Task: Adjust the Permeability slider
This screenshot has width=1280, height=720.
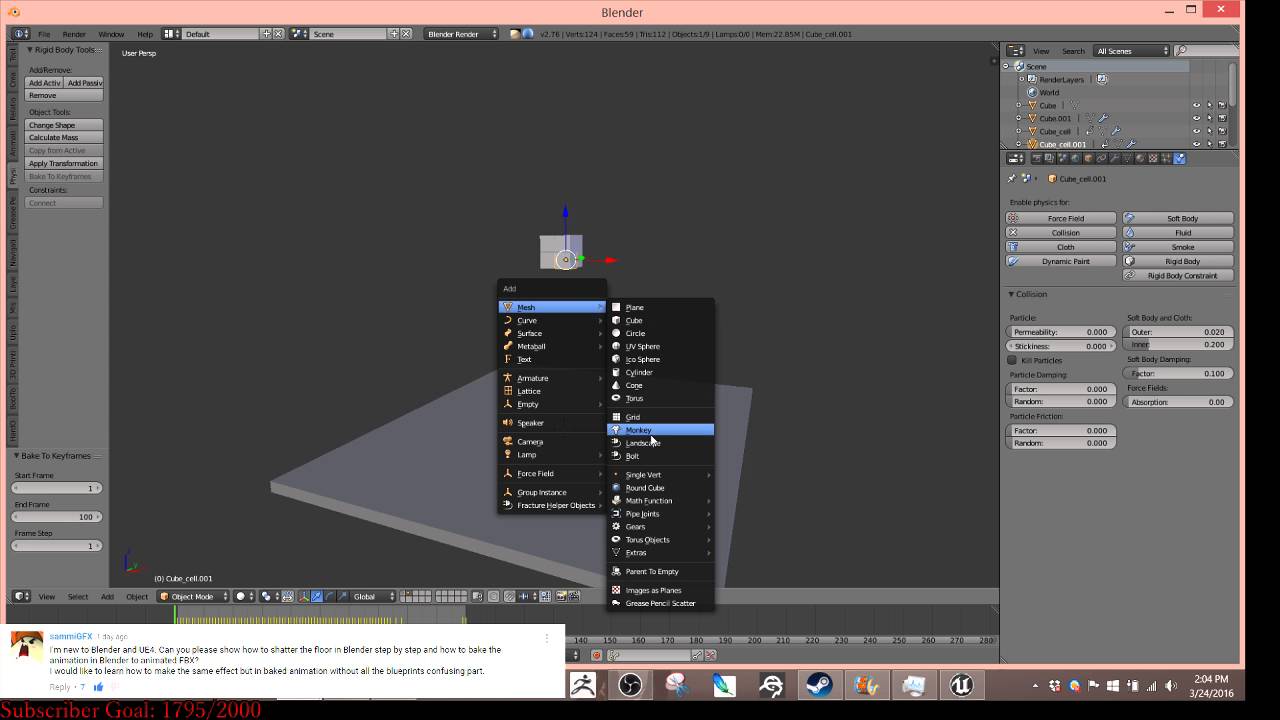Action: (x=1061, y=332)
